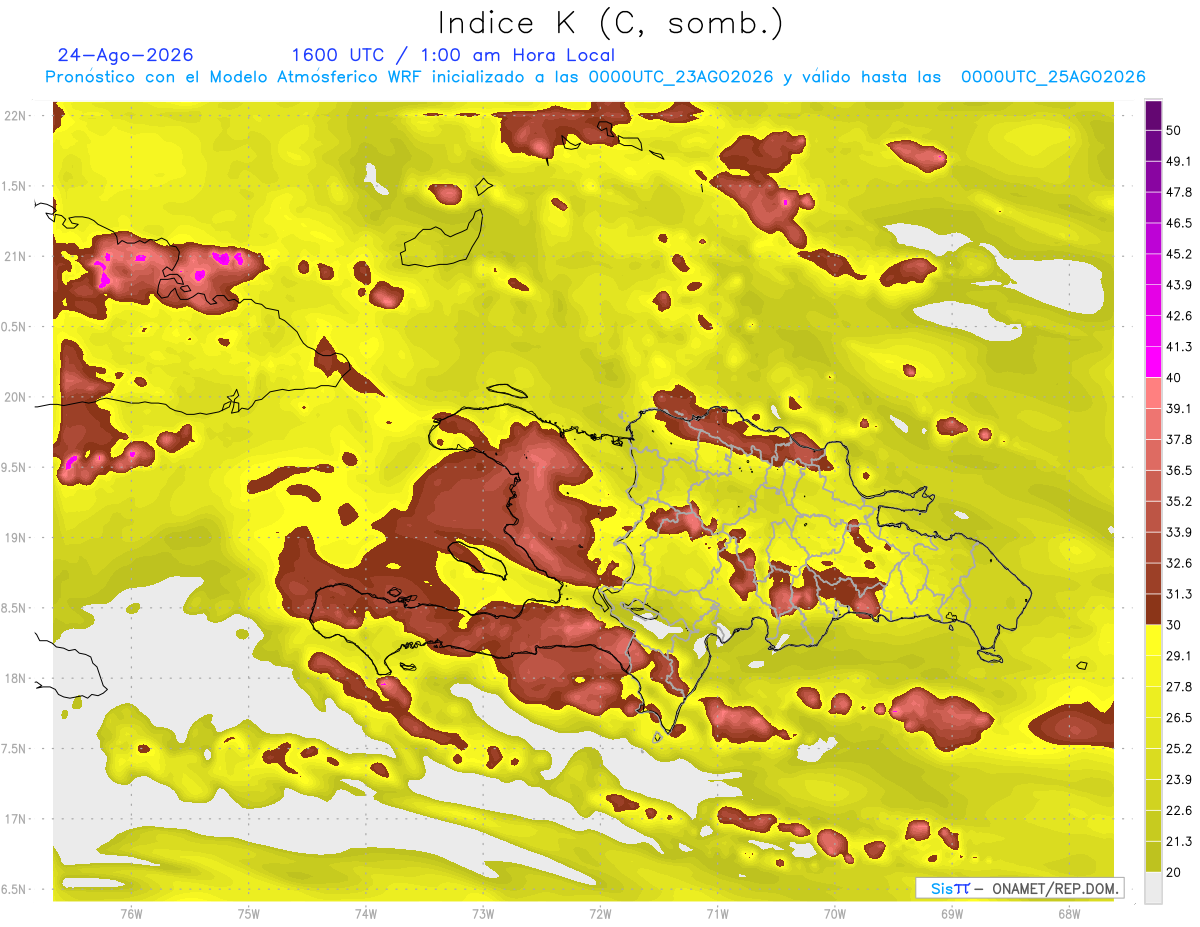Click the legend value "33.9"

(x=1178, y=532)
